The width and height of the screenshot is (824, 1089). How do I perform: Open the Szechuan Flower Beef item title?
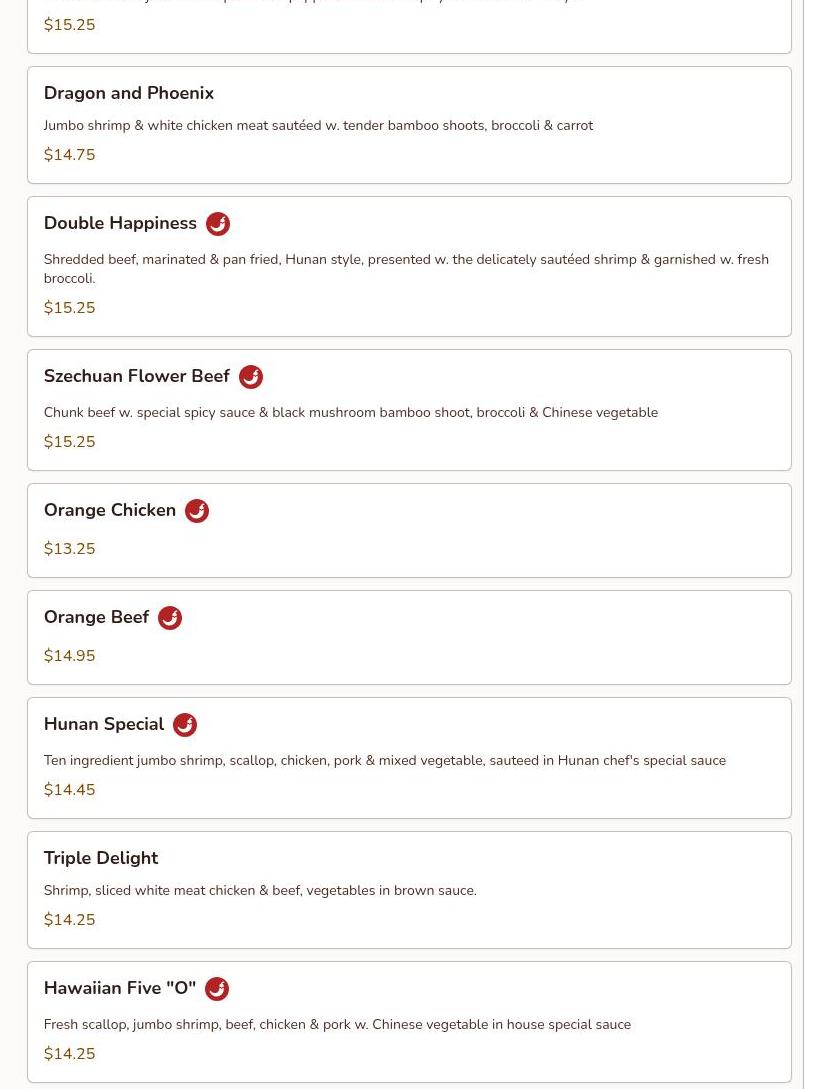tap(137, 376)
